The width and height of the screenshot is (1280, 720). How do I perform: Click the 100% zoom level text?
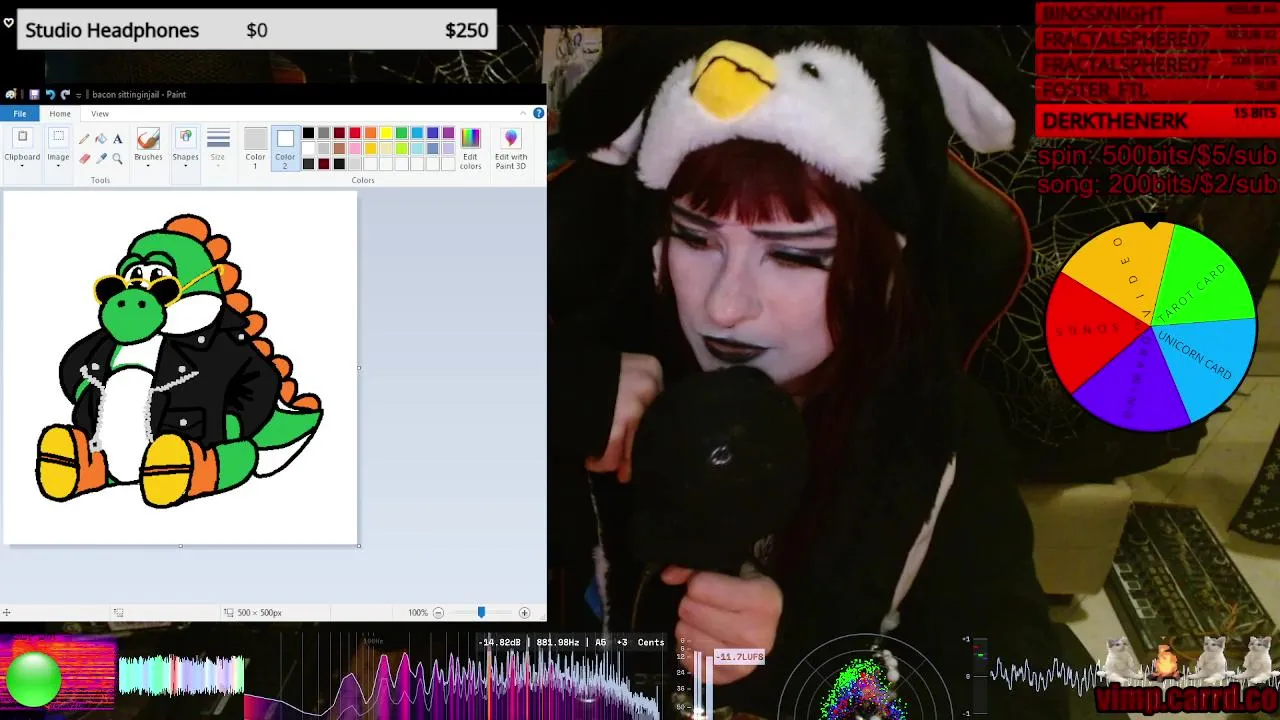pos(418,613)
